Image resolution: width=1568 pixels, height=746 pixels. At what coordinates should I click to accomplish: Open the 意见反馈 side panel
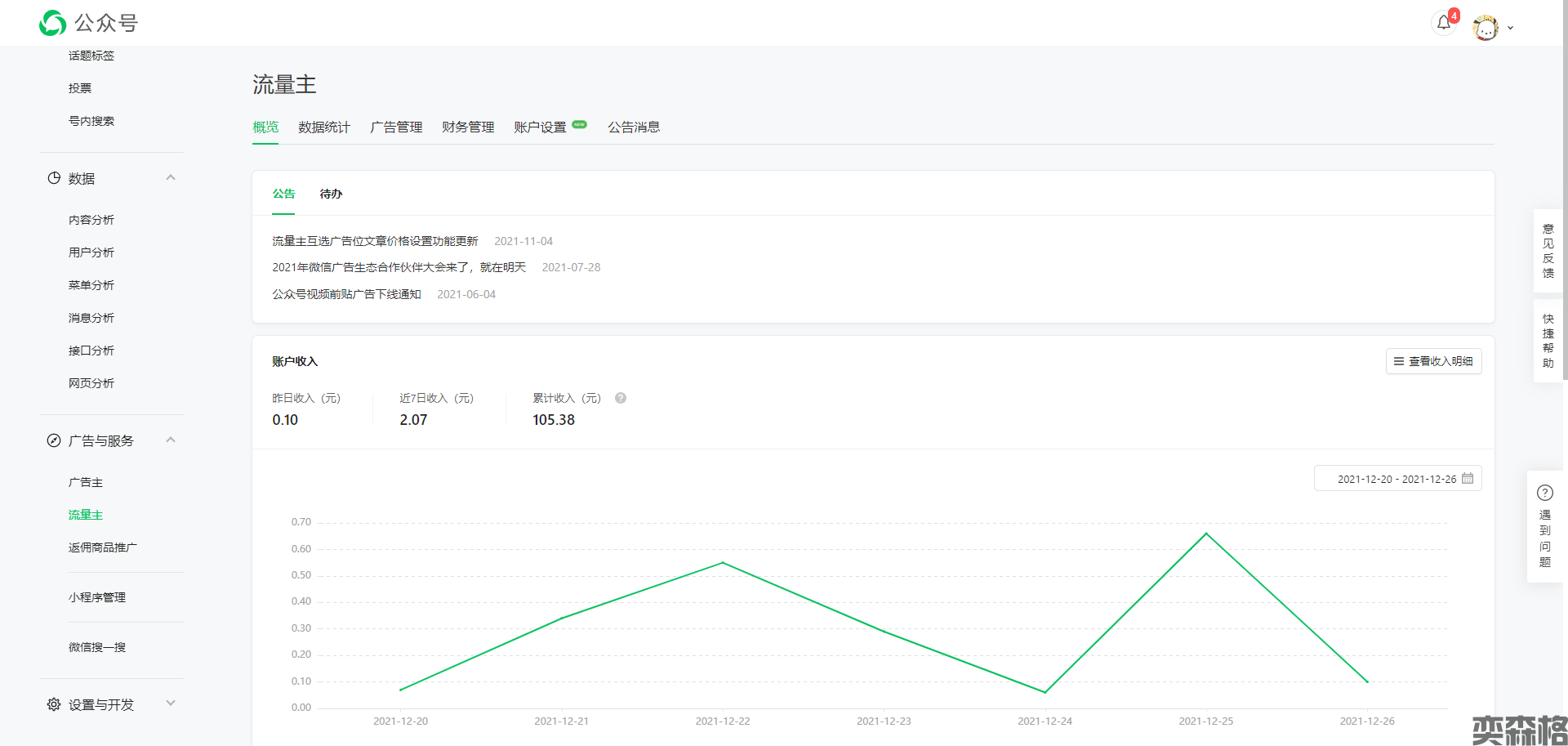(x=1548, y=251)
